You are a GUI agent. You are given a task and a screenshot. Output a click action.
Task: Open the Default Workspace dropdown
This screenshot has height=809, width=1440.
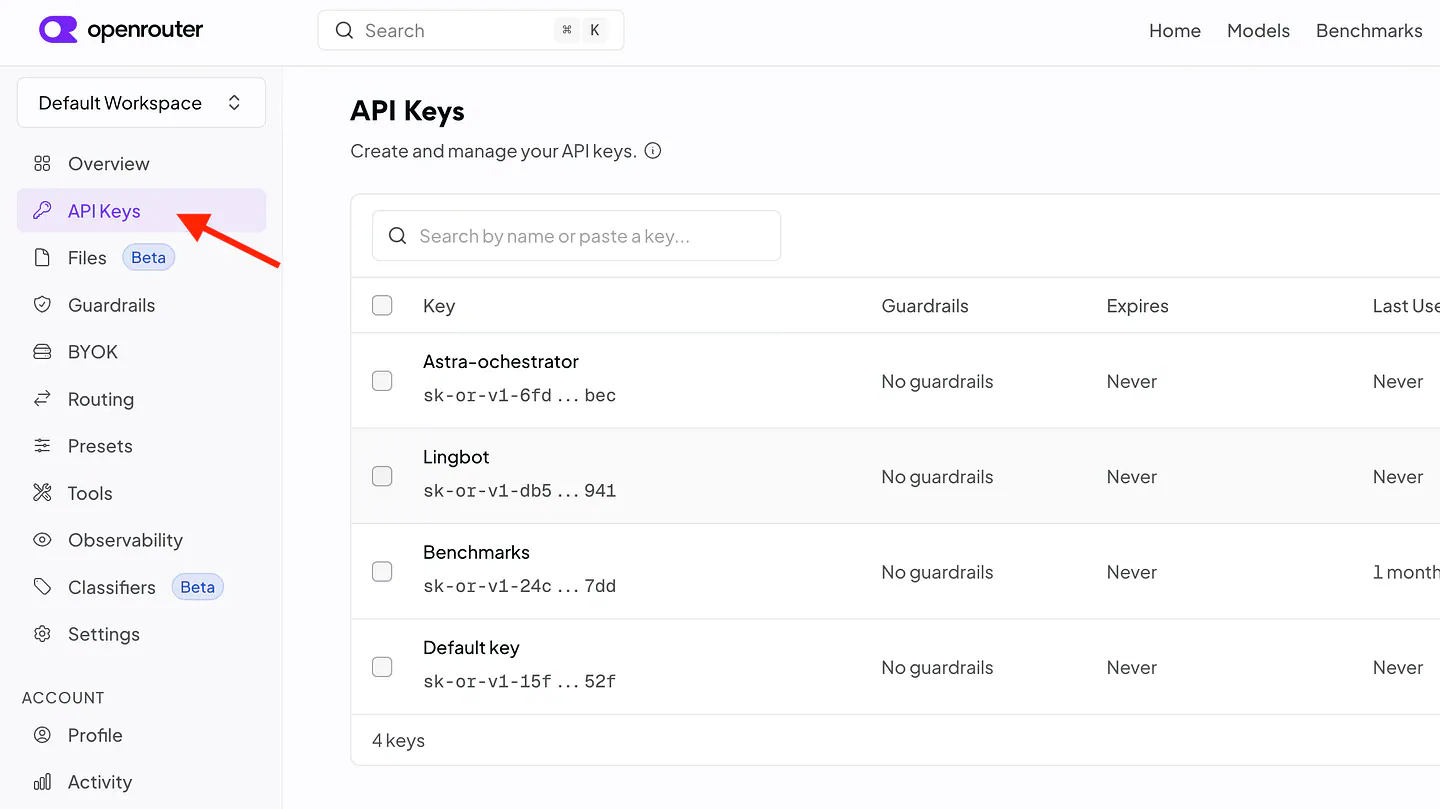point(141,103)
